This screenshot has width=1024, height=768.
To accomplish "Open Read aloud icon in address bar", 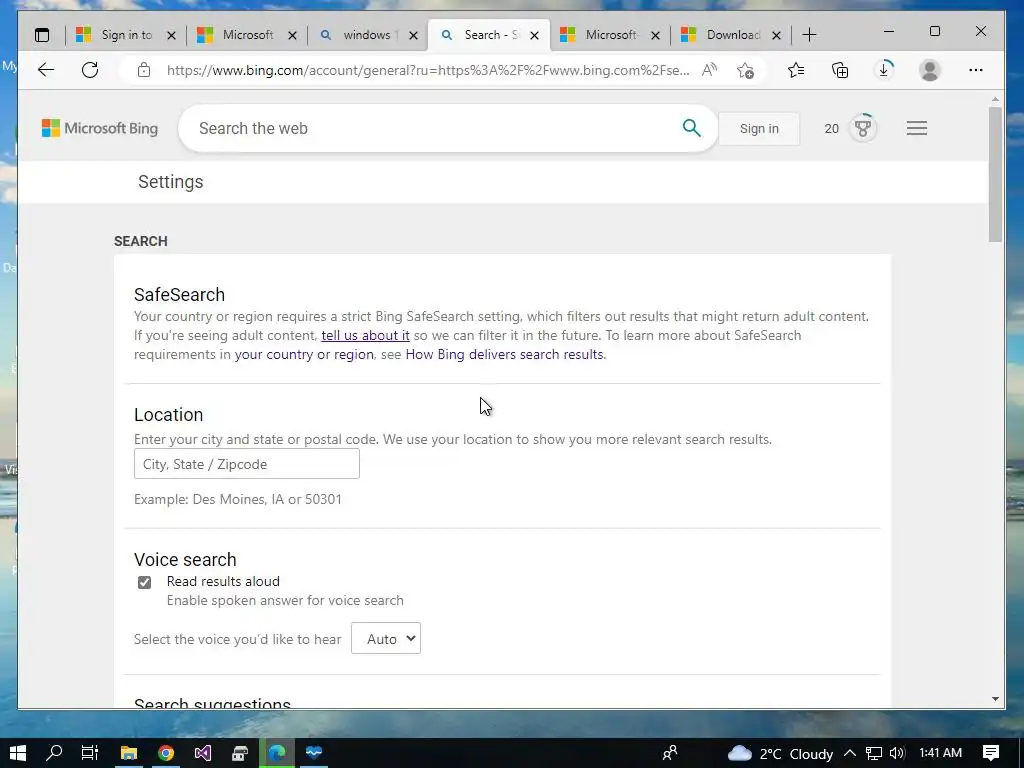I will [x=709, y=70].
